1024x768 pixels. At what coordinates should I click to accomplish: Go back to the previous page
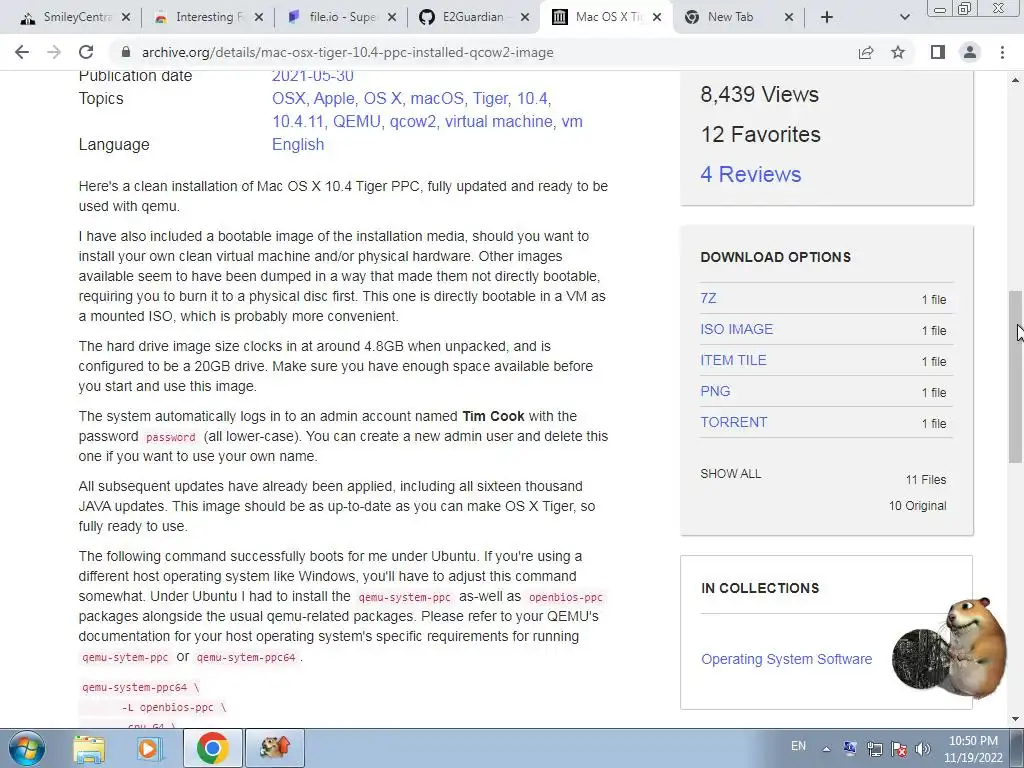pyautogui.click(x=22, y=52)
